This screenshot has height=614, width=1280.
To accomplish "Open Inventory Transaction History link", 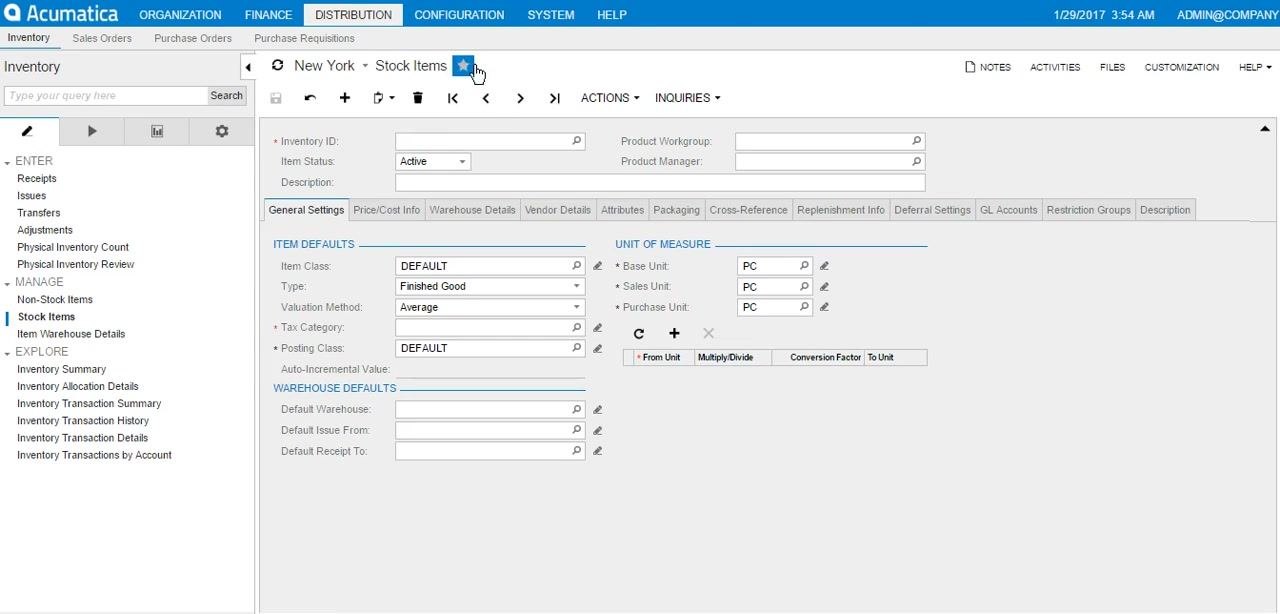I will [83, 421].
